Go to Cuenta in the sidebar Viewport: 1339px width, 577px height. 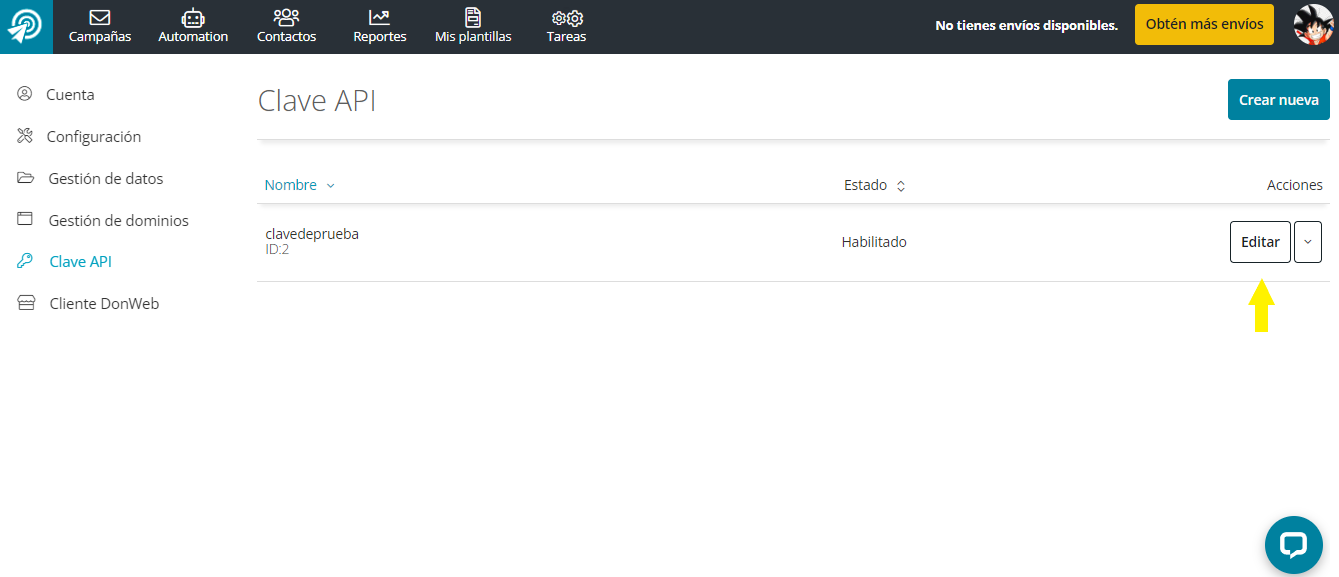pyautogui.click(x=70, y=94)
